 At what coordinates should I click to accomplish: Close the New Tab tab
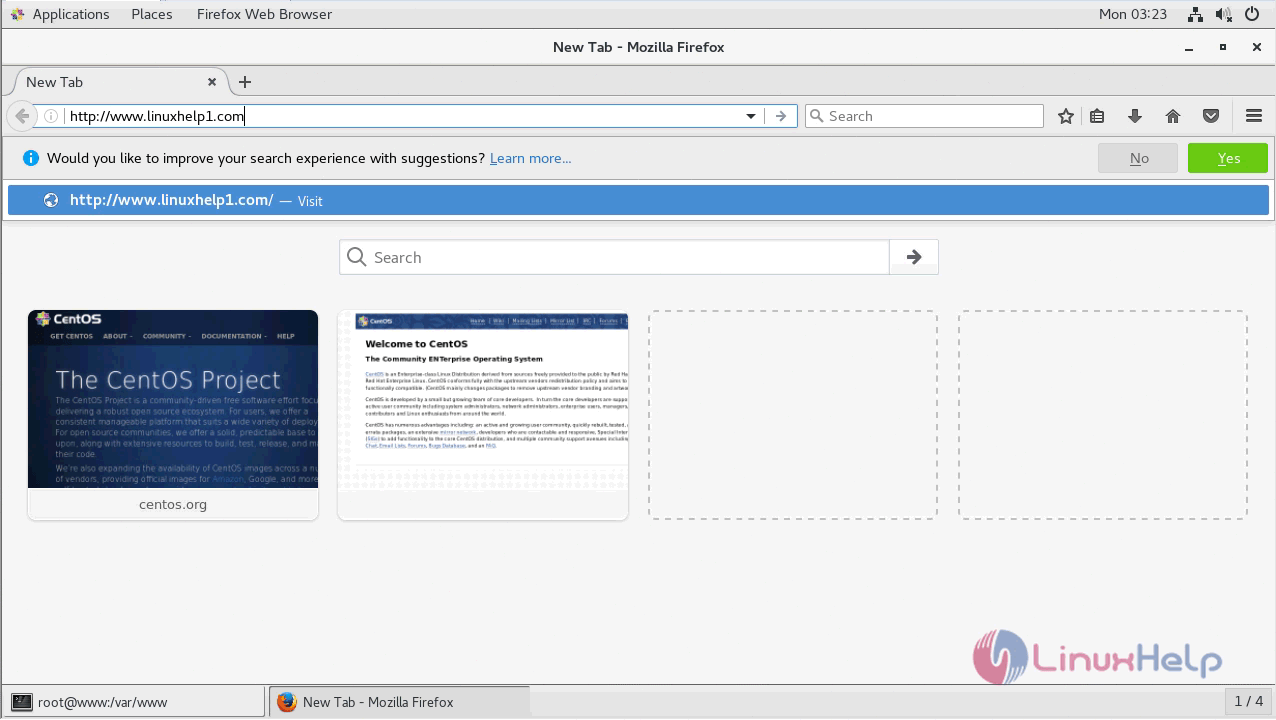click(212, 82)
